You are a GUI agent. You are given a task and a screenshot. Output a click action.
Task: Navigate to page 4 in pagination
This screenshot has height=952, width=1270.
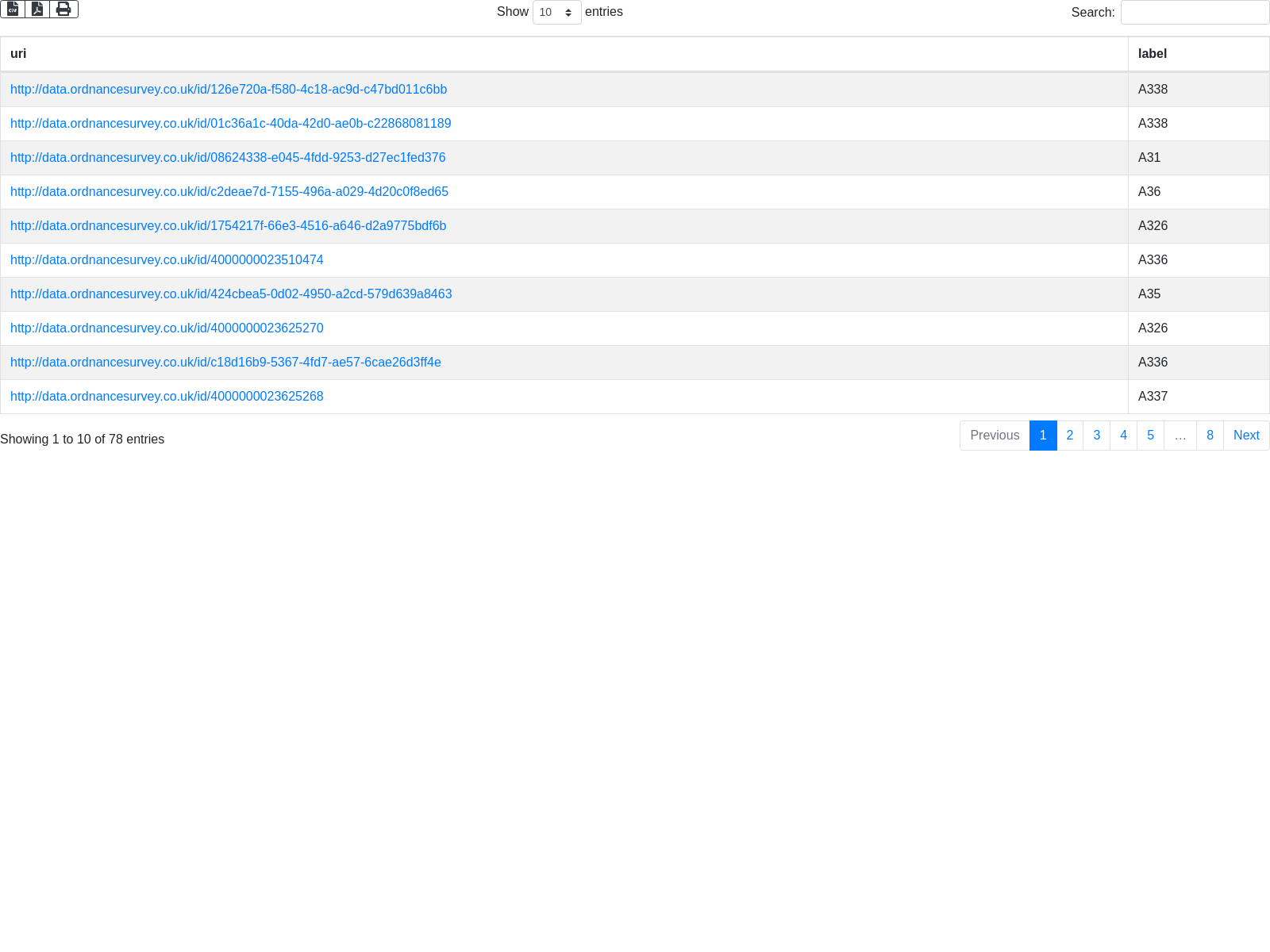click(x=1123, y=436)
